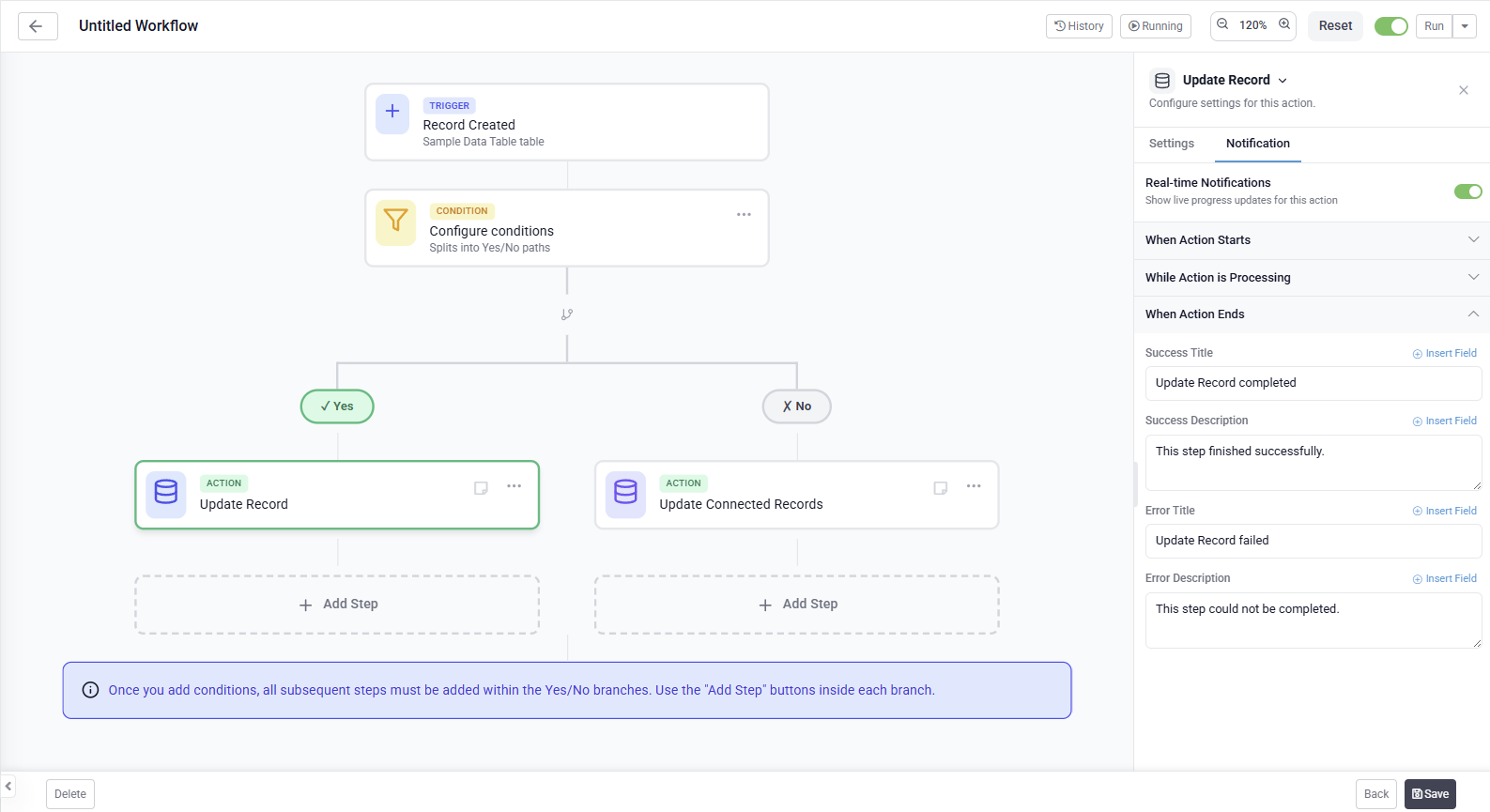1490x812 pixels.
Task: Open the Run button dropdown arrow
Action: (x=1465, y=26)
